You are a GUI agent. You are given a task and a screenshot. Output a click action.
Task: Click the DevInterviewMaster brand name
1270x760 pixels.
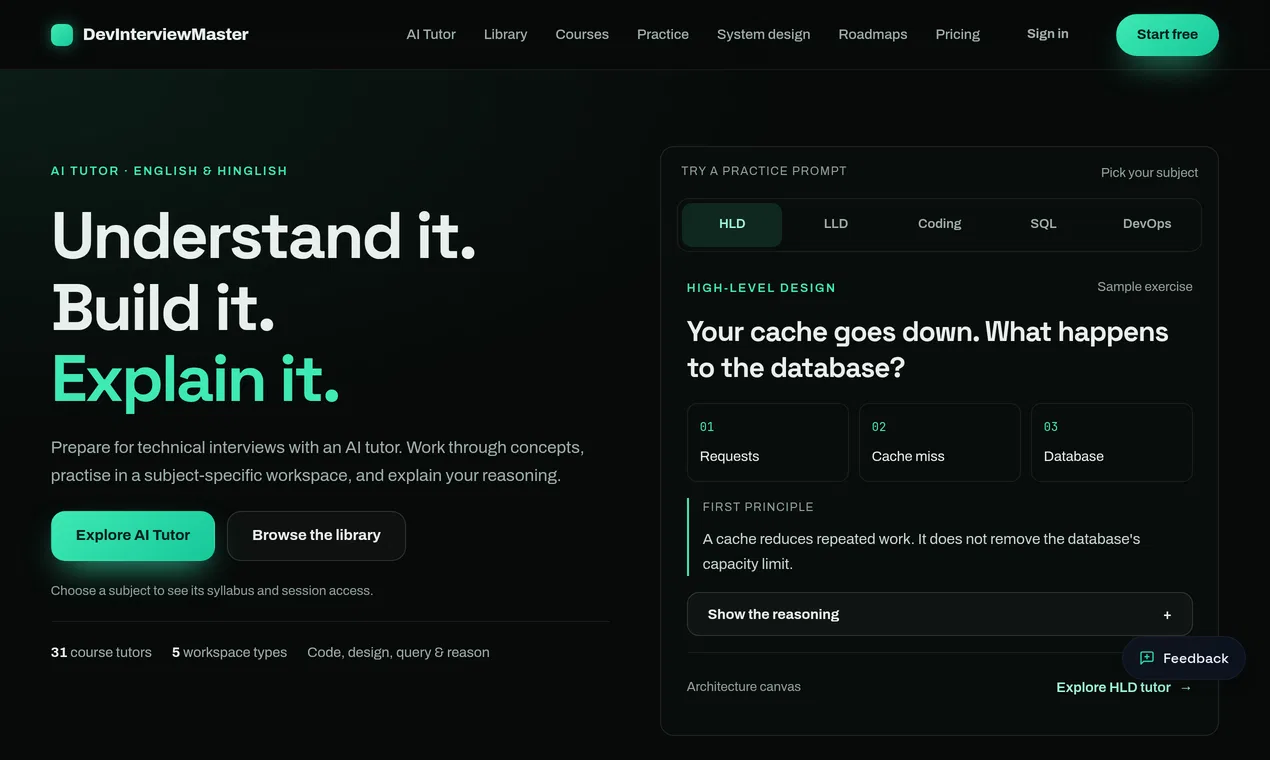tap(166, 34)
